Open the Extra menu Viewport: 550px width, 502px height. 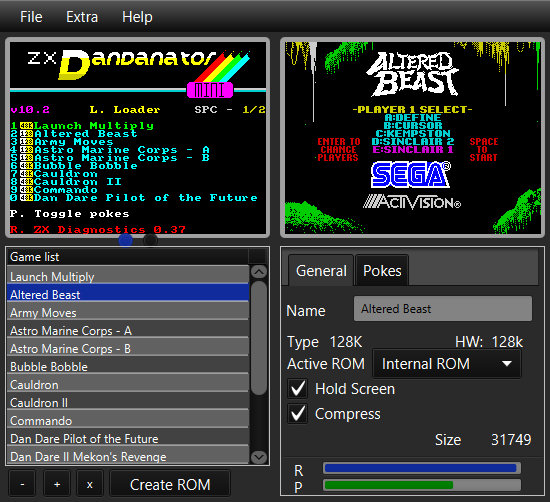click(x=82, y=17)
